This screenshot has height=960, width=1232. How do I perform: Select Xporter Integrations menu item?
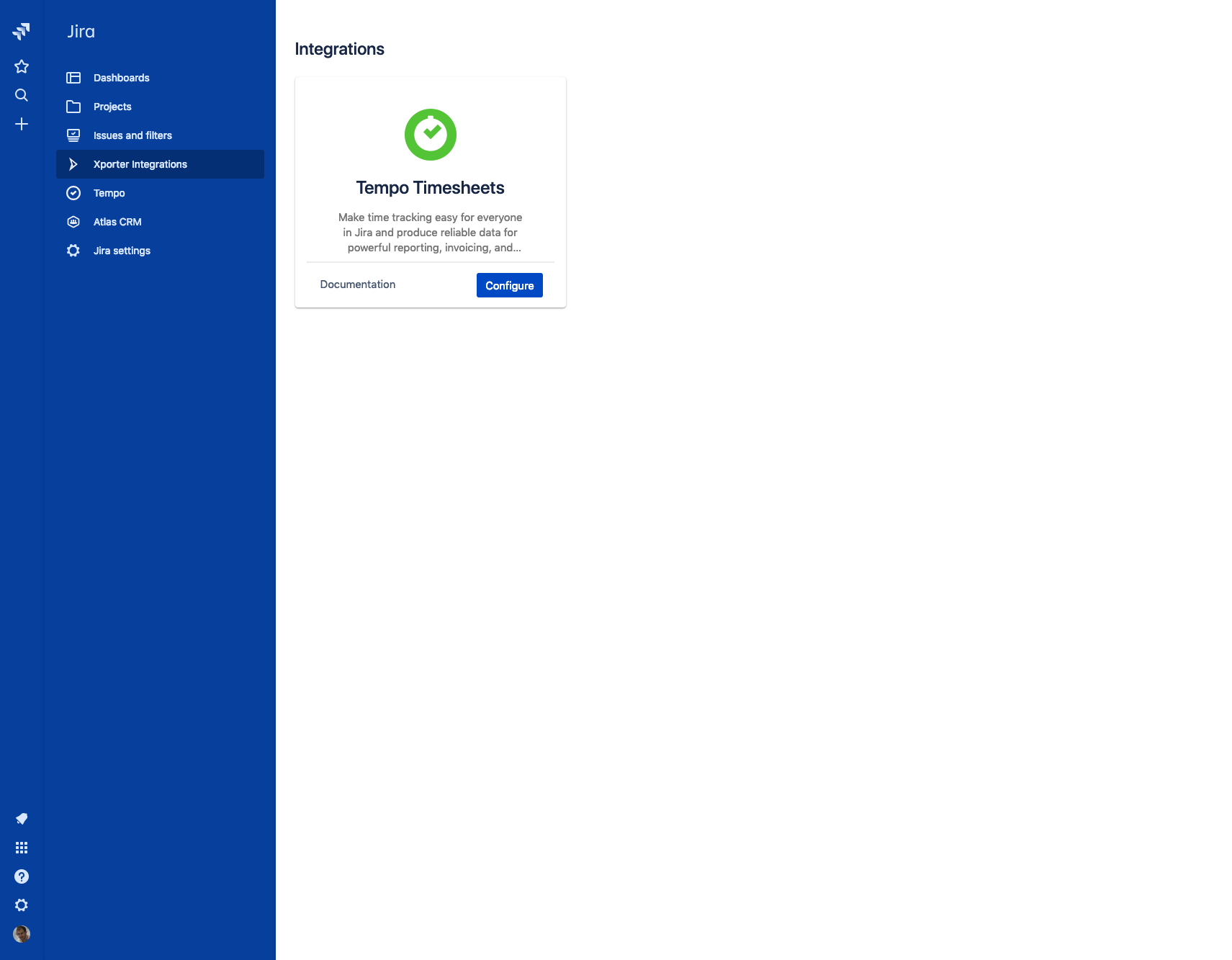pyautogui.click(x=140, y=164)
